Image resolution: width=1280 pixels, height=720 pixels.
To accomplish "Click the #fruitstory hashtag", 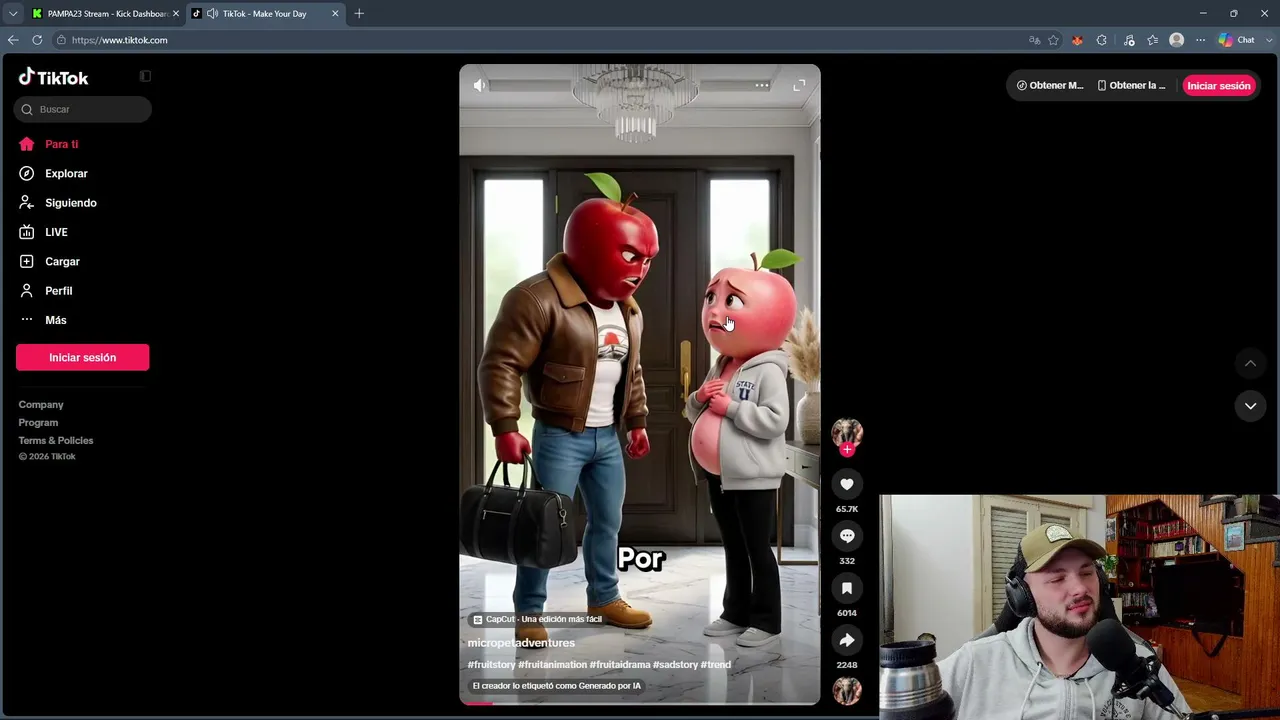I will tap(491, 665).
